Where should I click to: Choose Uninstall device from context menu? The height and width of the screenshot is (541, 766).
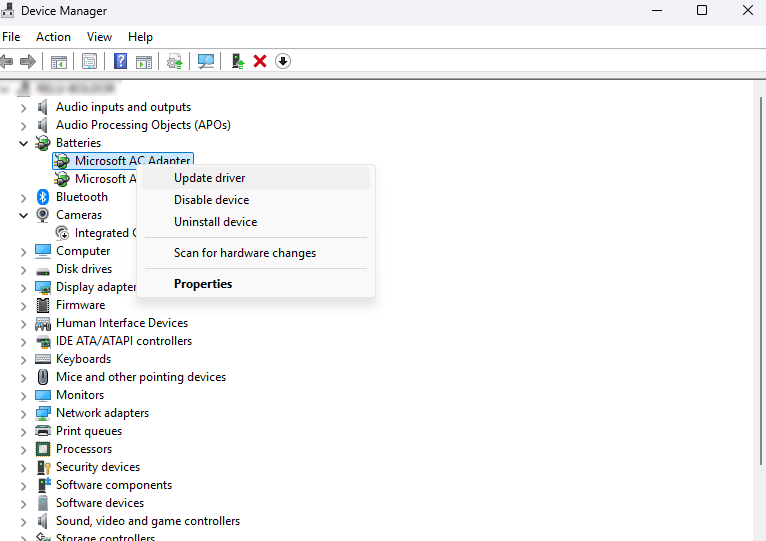coord(215,222)
